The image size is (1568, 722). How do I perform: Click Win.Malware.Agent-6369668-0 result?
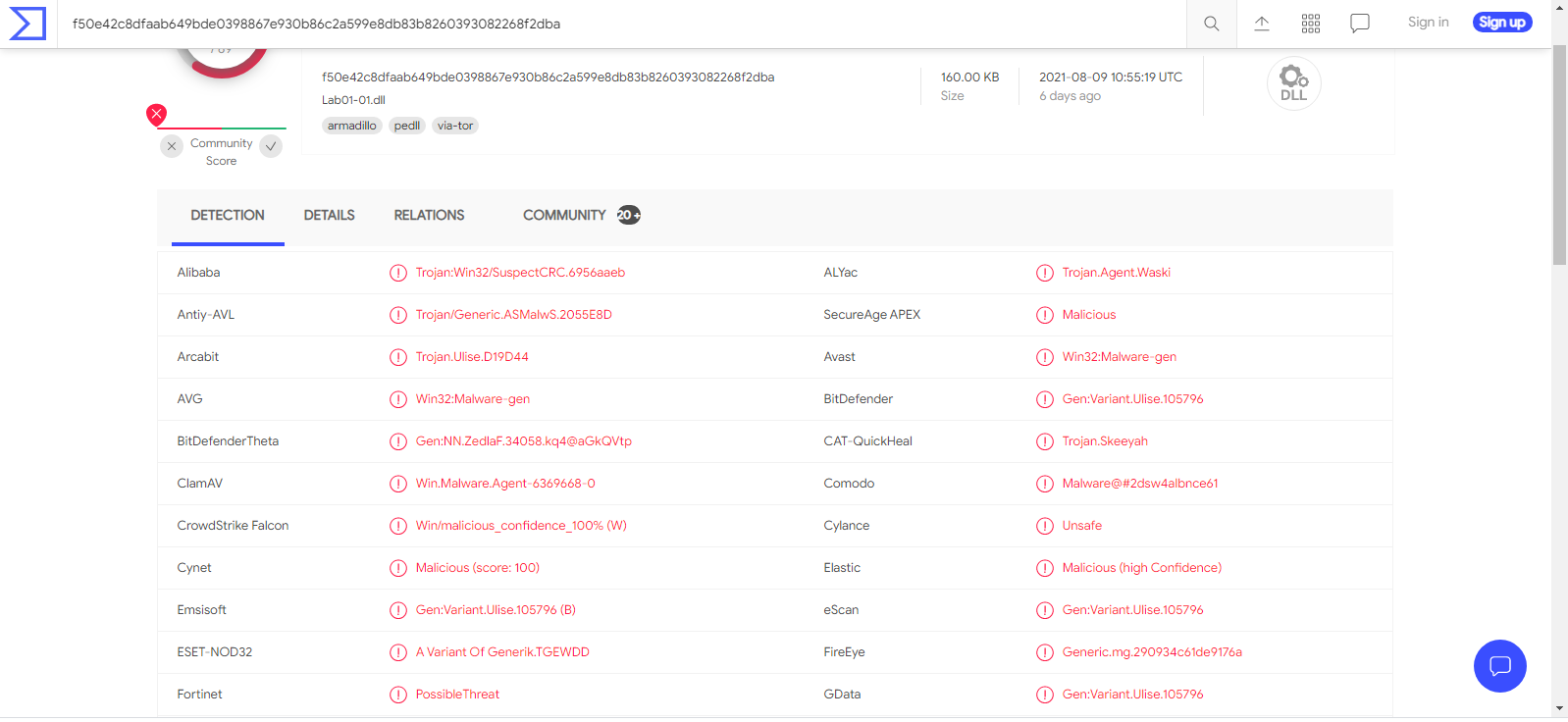pos(505,484)
